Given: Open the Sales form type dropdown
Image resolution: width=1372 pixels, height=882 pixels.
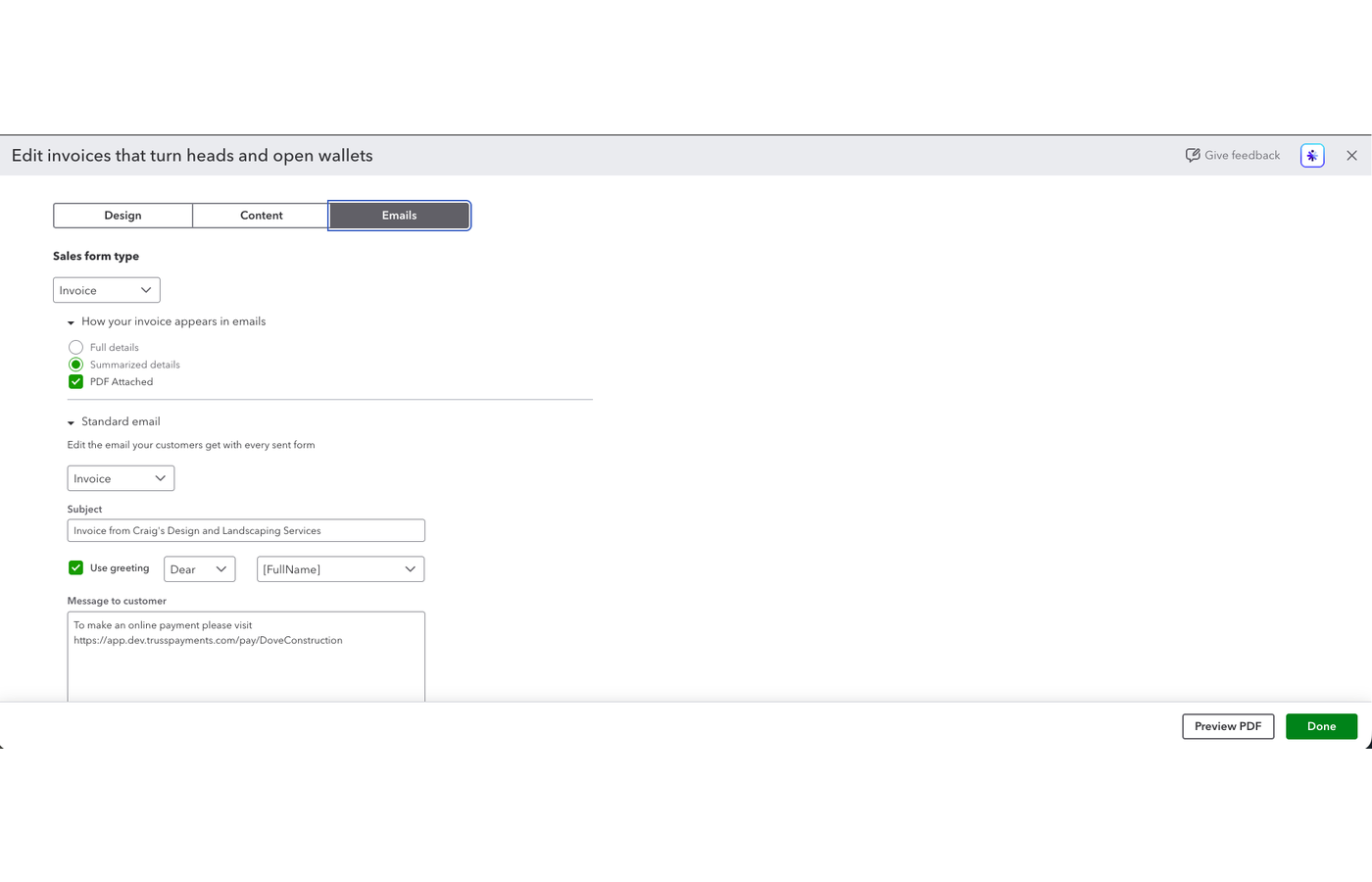Looking at the screenshot, I should [x=106, y=290].
